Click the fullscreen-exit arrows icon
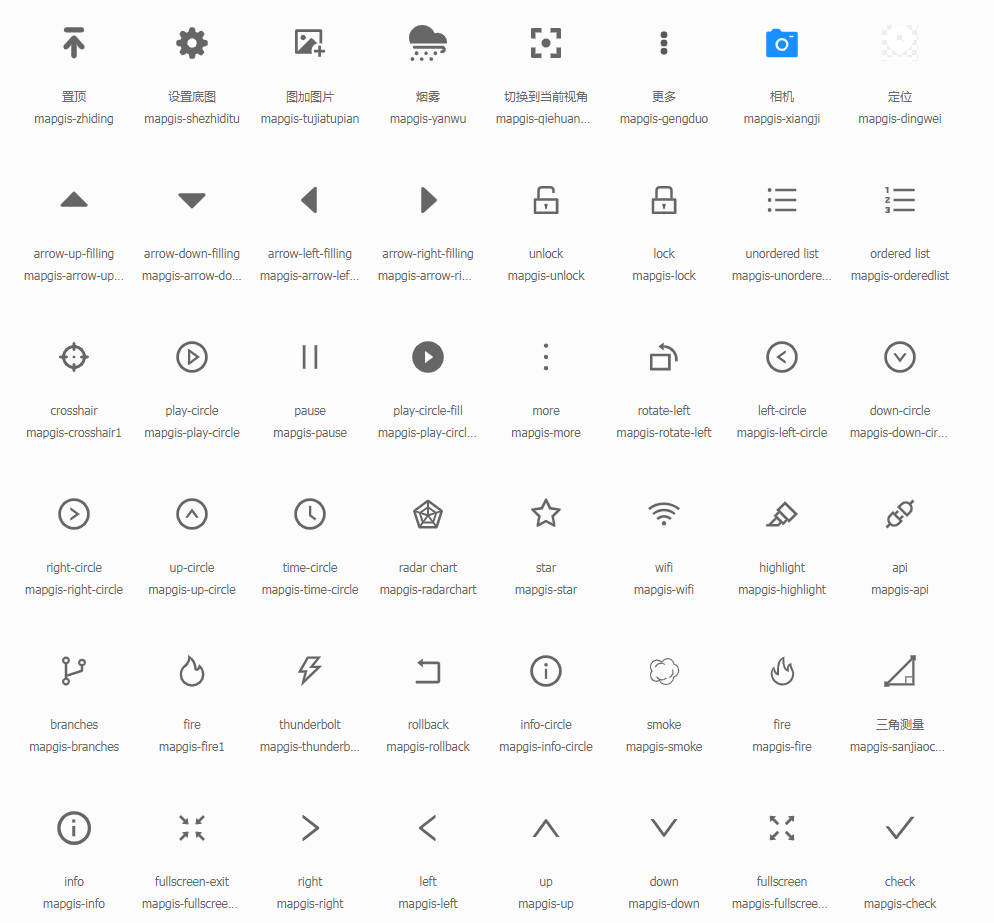 191,828
